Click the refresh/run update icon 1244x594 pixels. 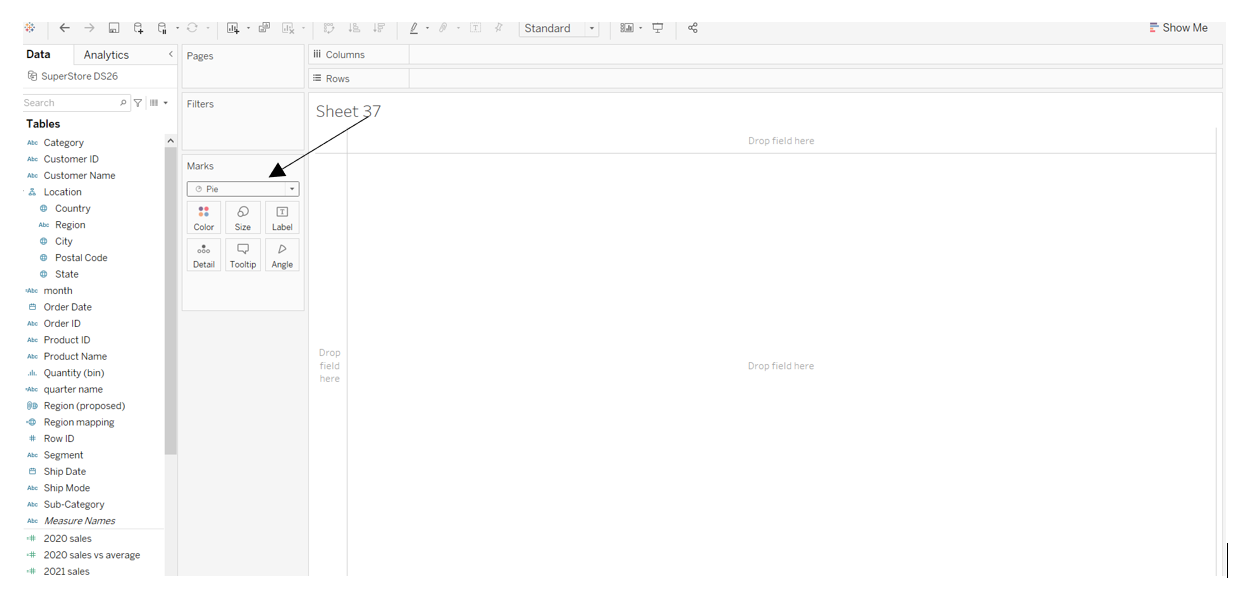coord(192,28)
